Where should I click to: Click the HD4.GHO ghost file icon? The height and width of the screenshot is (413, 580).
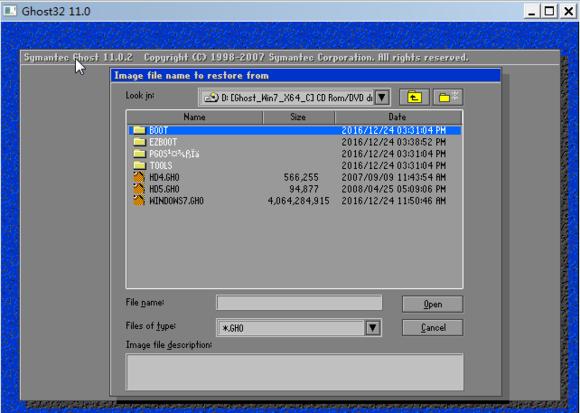139,177
